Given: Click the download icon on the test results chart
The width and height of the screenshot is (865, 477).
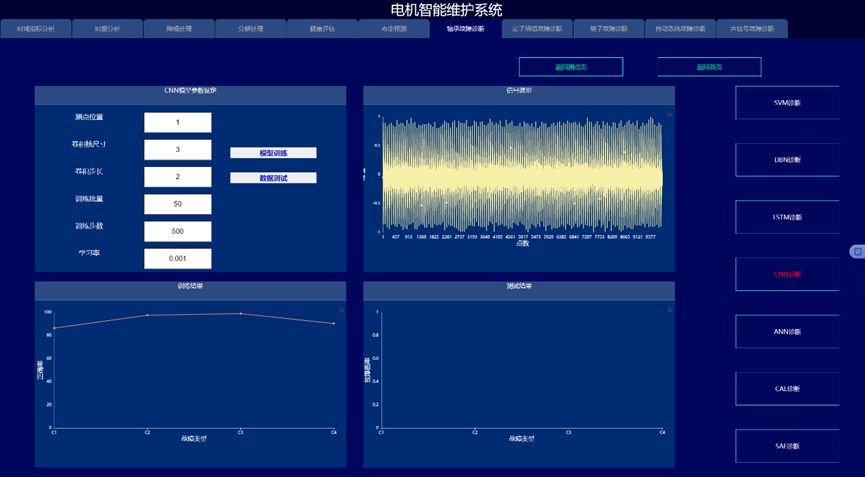Looking at the screenshot, I should (669, 311).
